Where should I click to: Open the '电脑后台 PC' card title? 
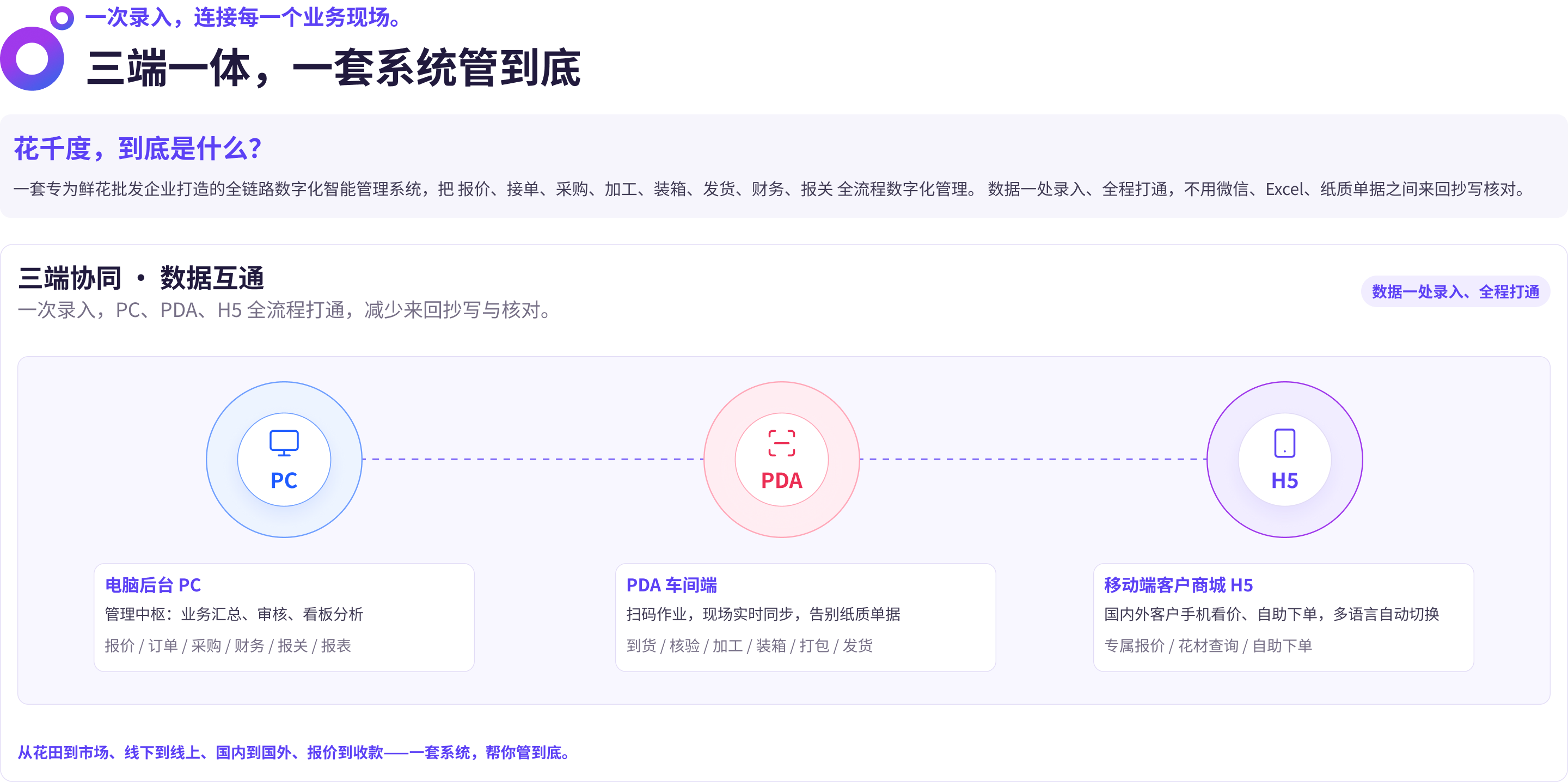pos(153,585)
